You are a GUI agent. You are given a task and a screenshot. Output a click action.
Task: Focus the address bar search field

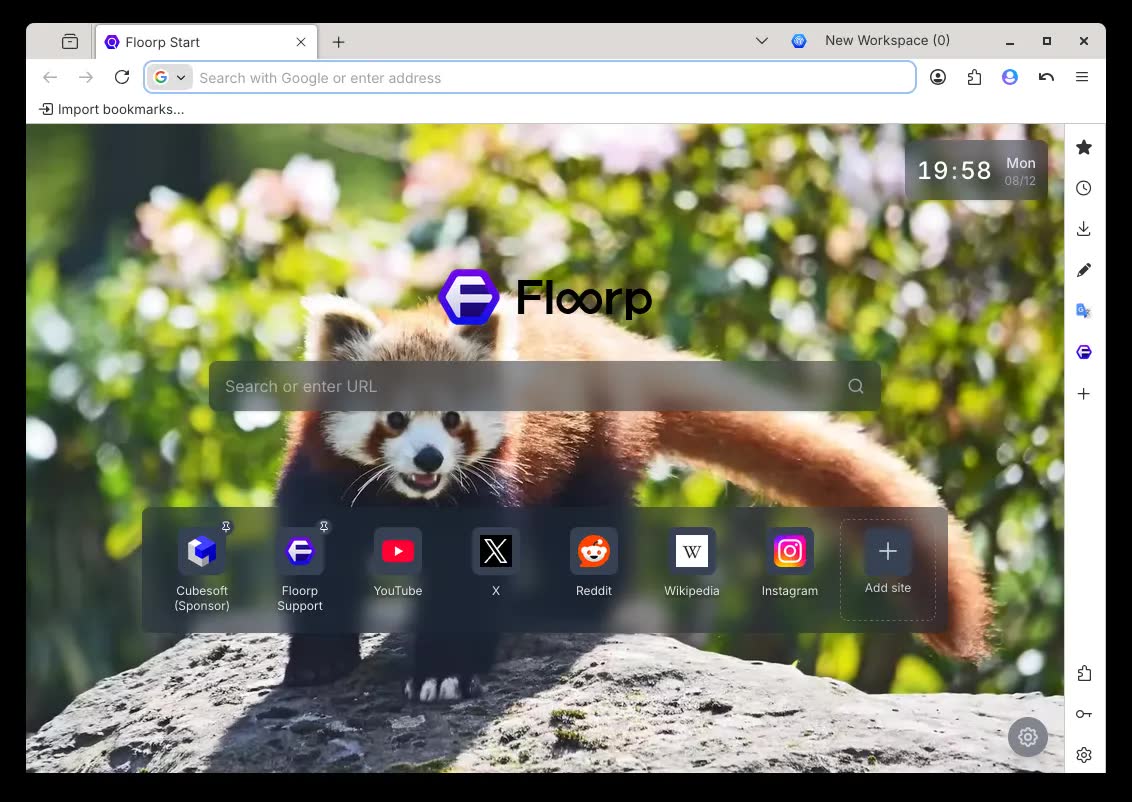(x=531, y=77)
